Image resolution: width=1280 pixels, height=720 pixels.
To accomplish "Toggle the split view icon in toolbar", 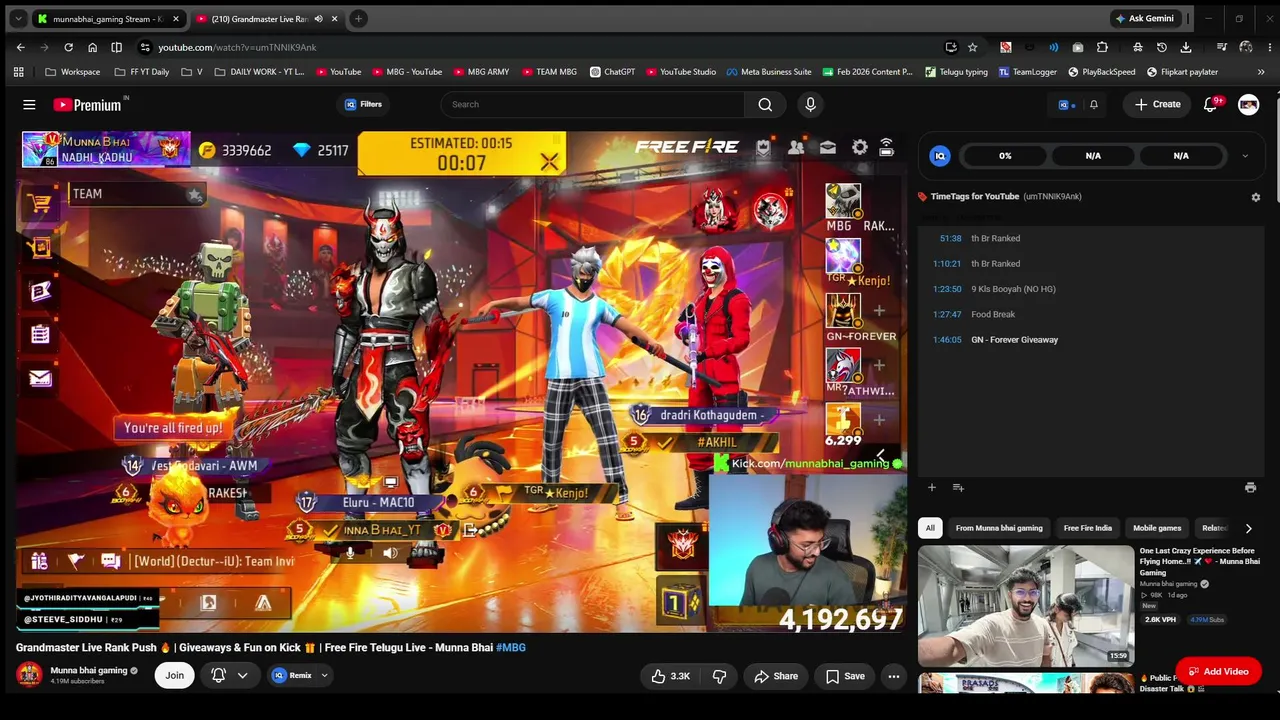I will 116,47.
